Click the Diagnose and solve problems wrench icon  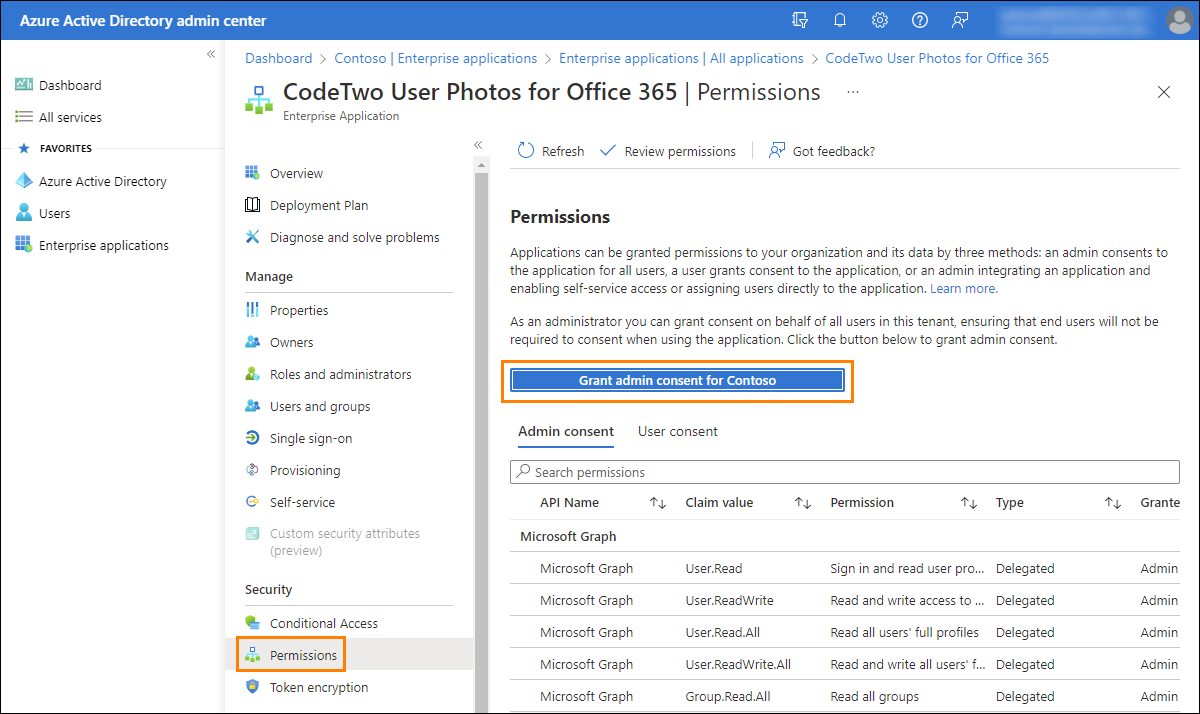(x=253, y=237)
